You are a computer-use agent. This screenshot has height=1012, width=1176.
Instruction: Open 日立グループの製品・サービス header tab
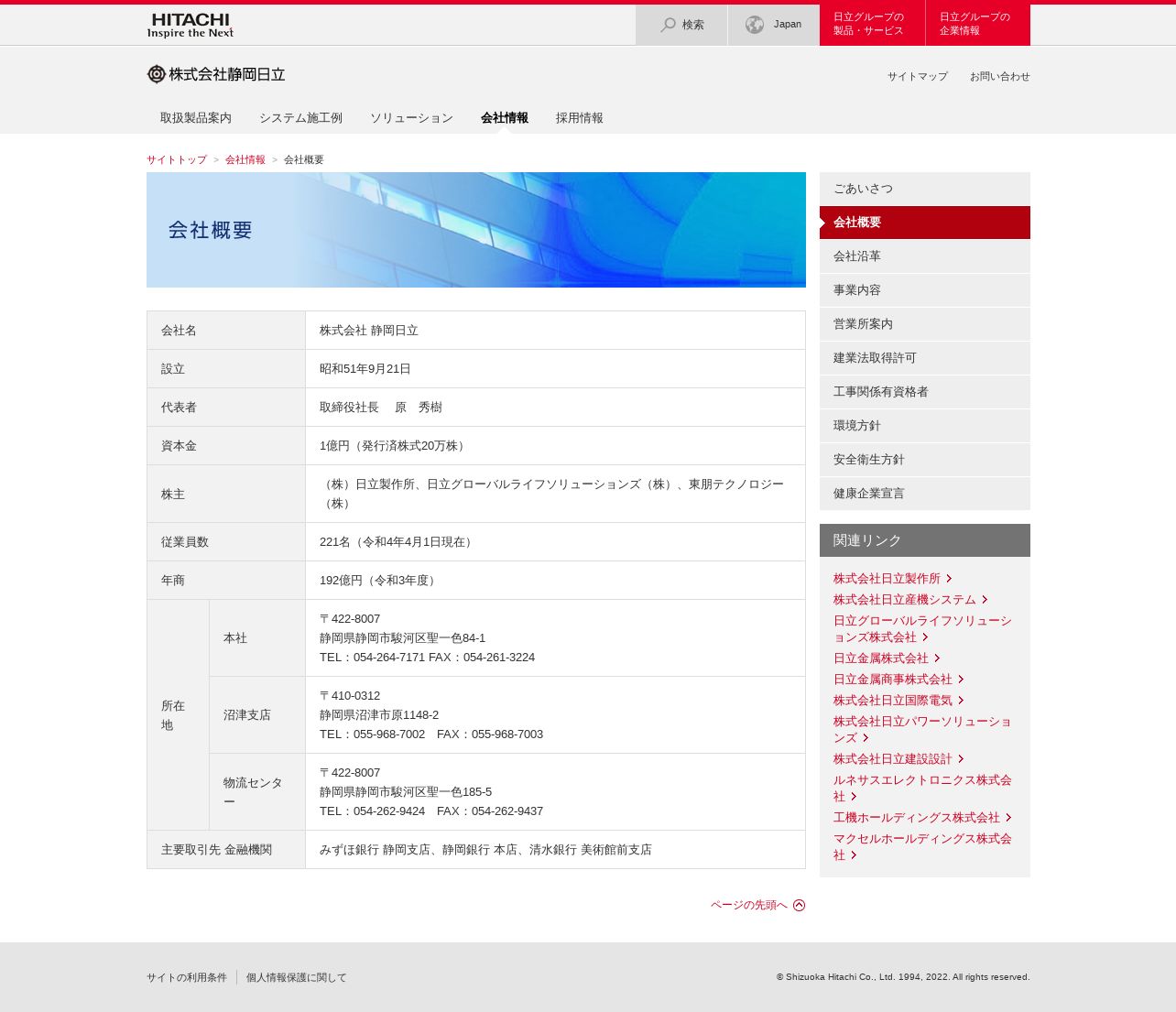click(x=872, y=25)
